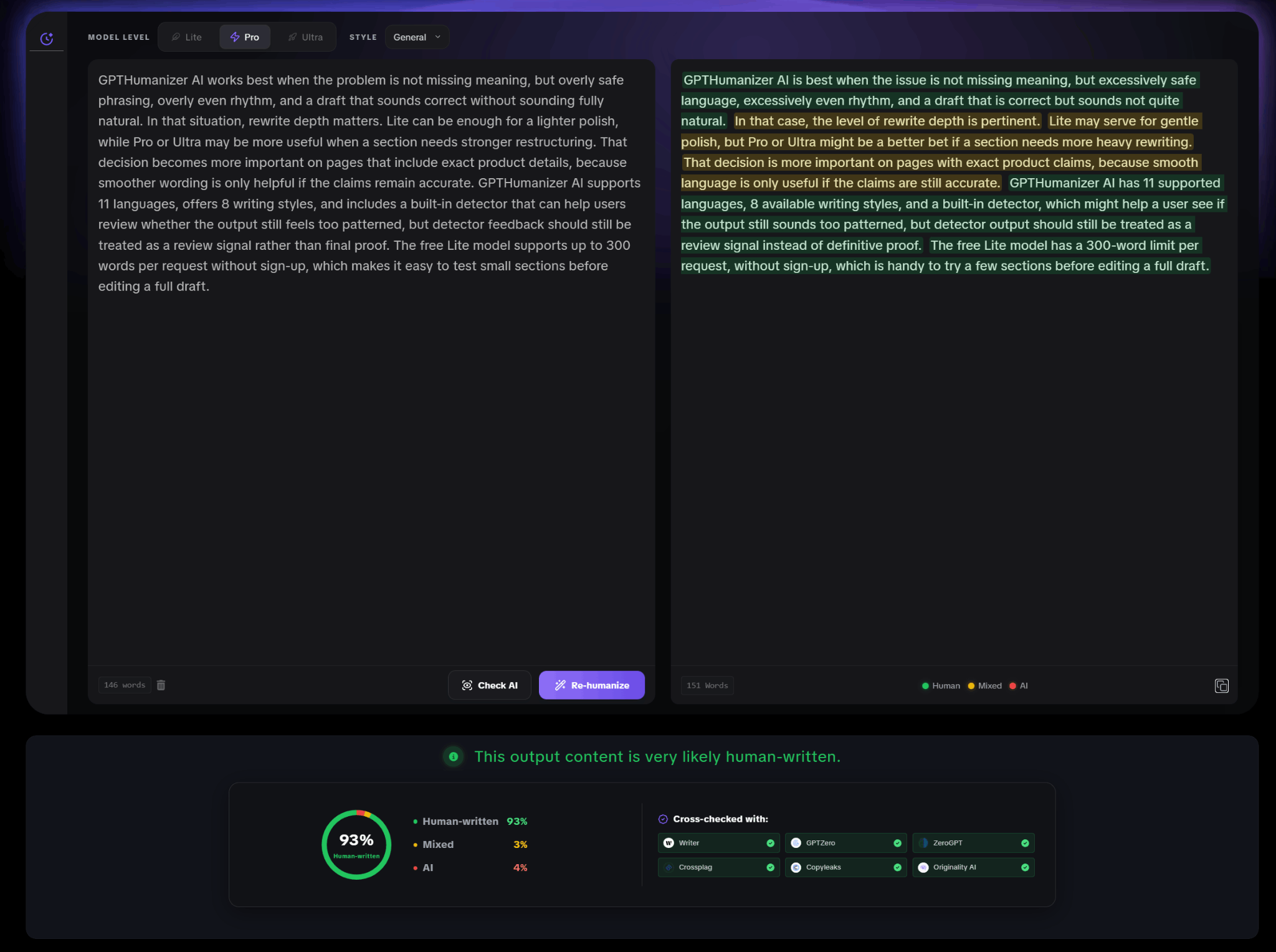Switch model level to Ultra
Viewport: 1276px width, 952px height.
click(305, 37)
